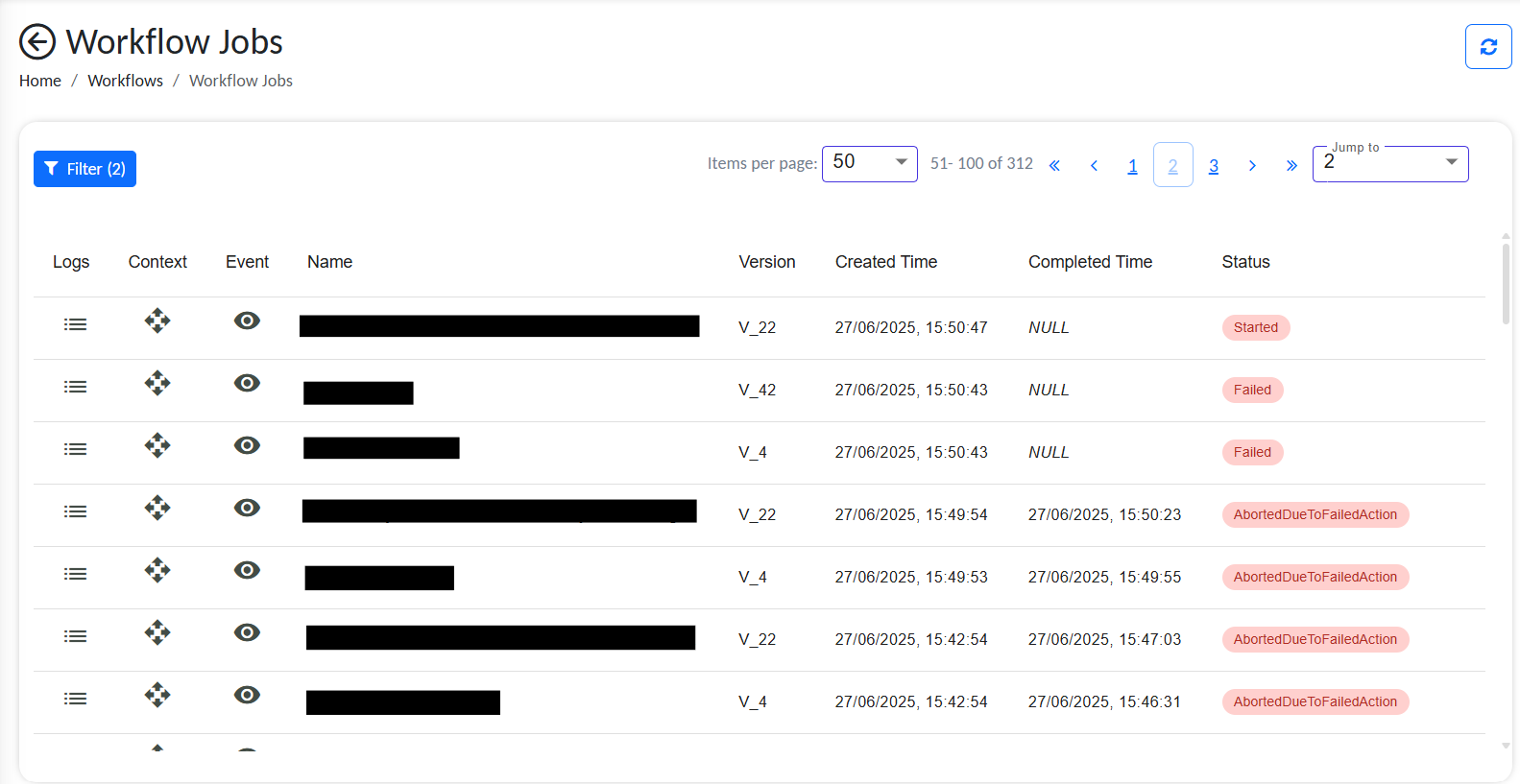Go to the first page double-chevron
Screen dimensions: 1520x784
pos(1054,166)
